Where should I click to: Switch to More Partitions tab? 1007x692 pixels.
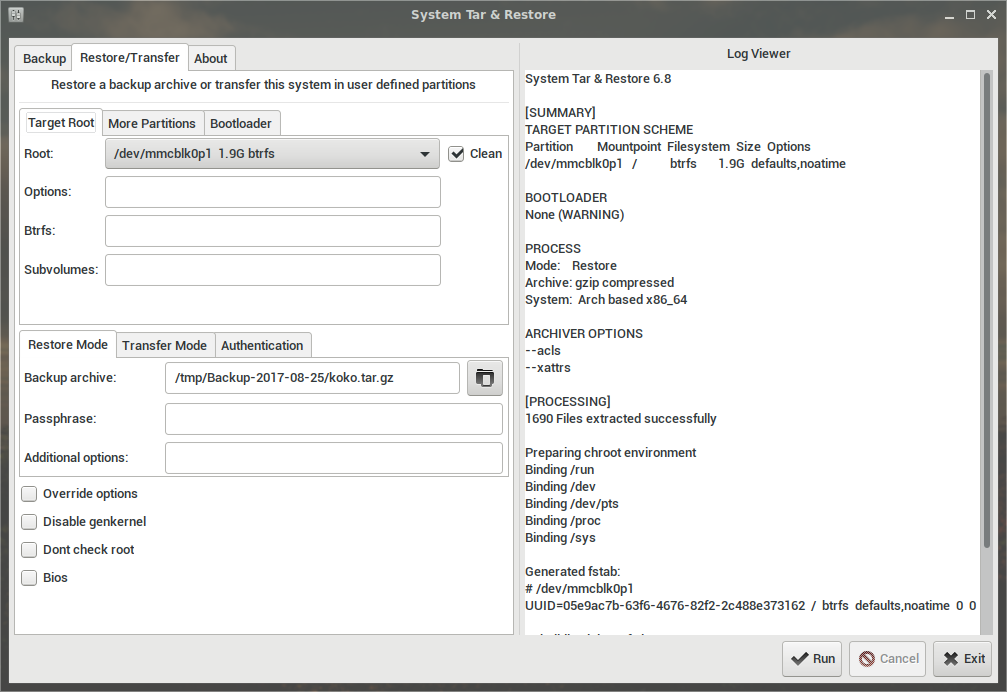click(x=152, y=123)
